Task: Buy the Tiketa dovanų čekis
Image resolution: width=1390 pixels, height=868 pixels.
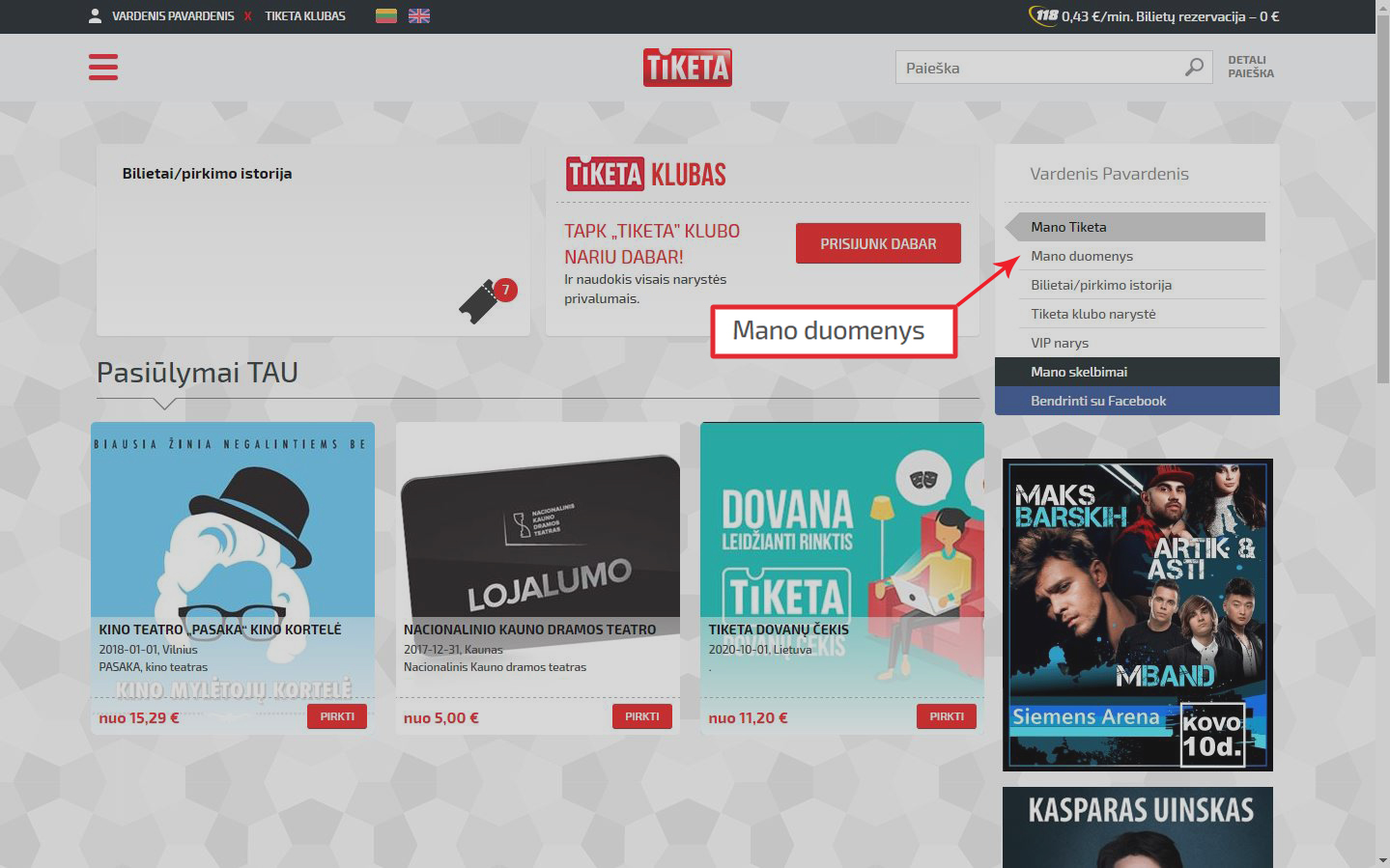Action: tap(947, 716)
